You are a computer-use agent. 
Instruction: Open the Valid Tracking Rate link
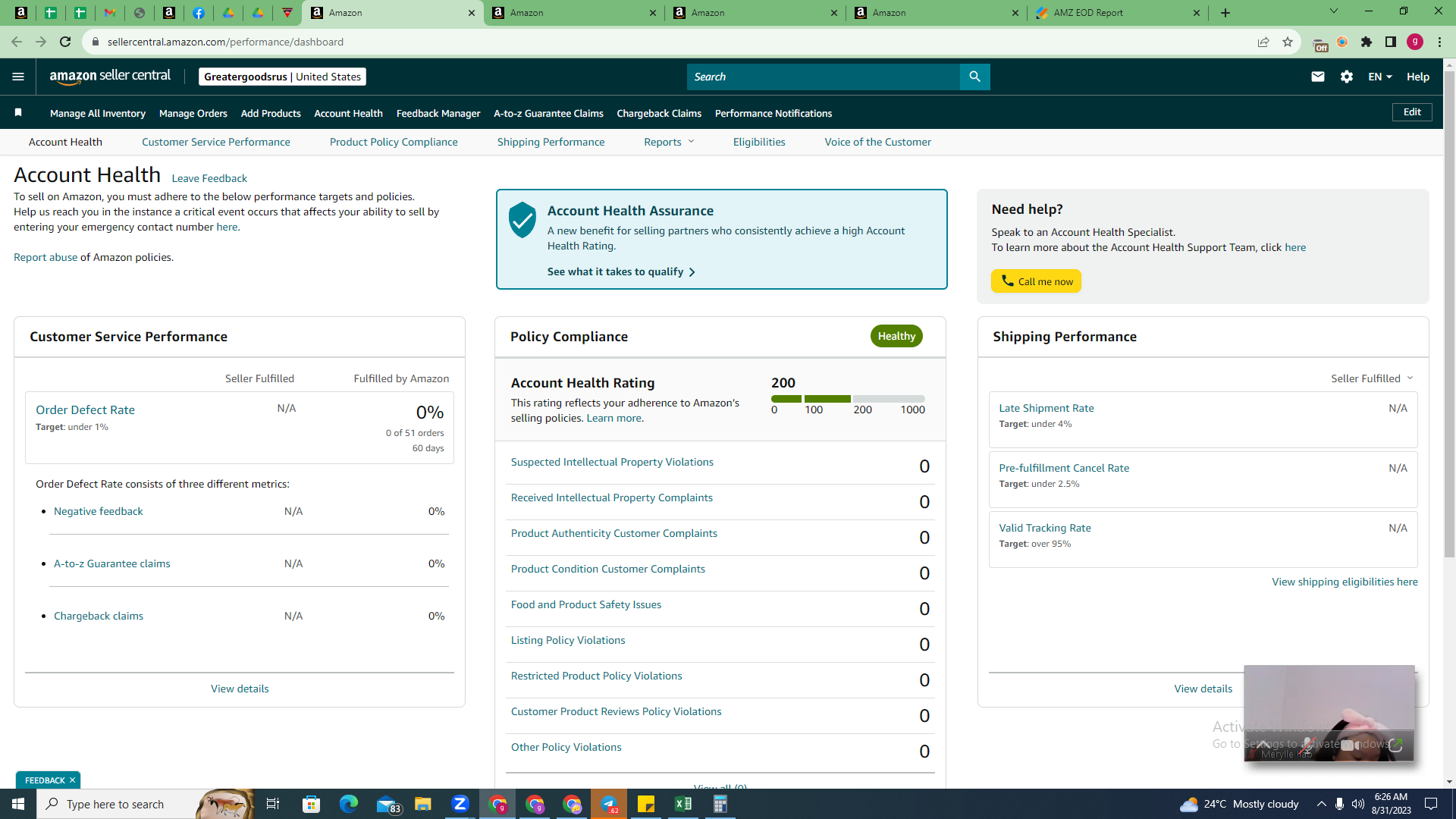point(1045,528)
